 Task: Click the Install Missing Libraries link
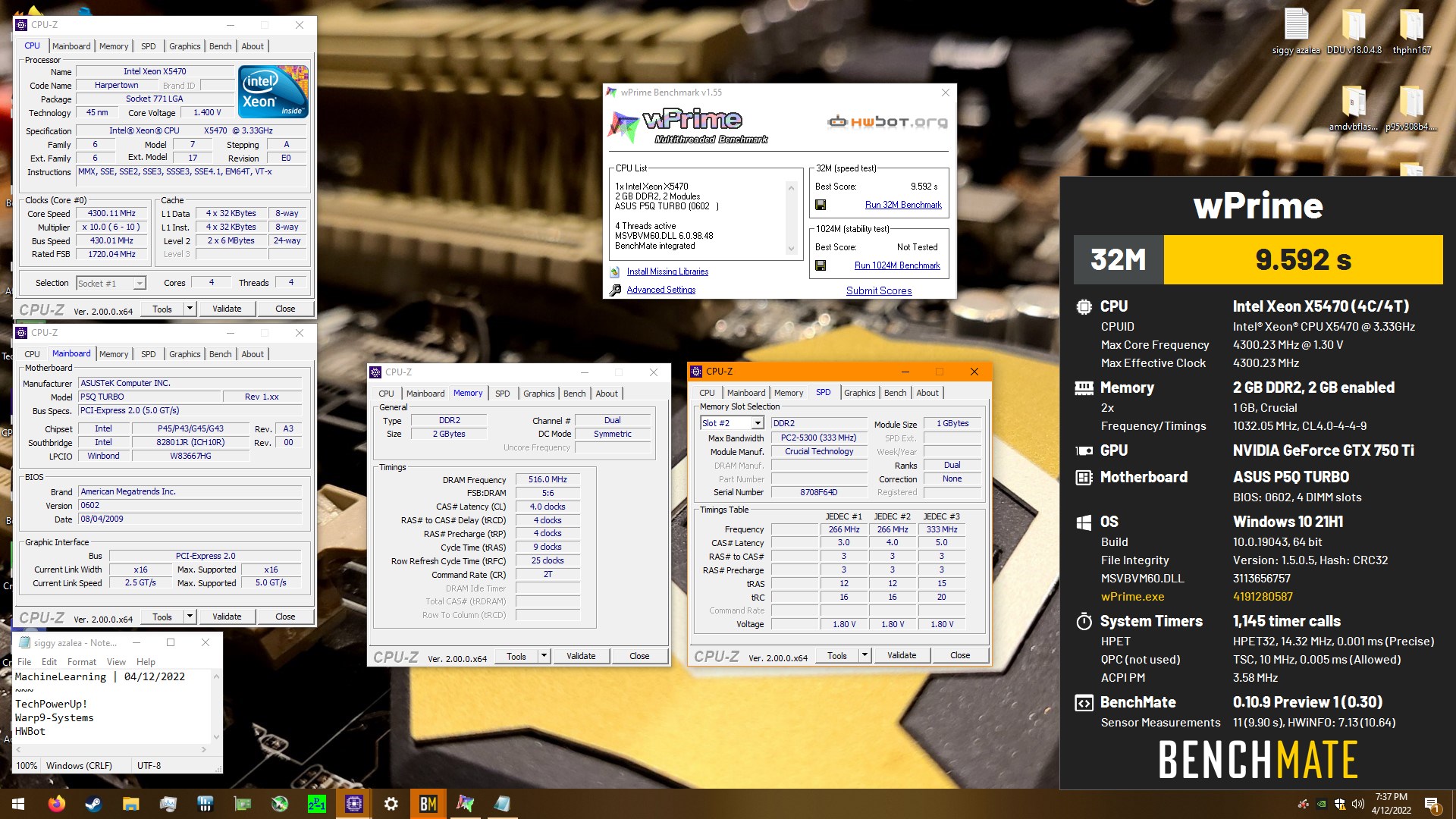[667, 271]
